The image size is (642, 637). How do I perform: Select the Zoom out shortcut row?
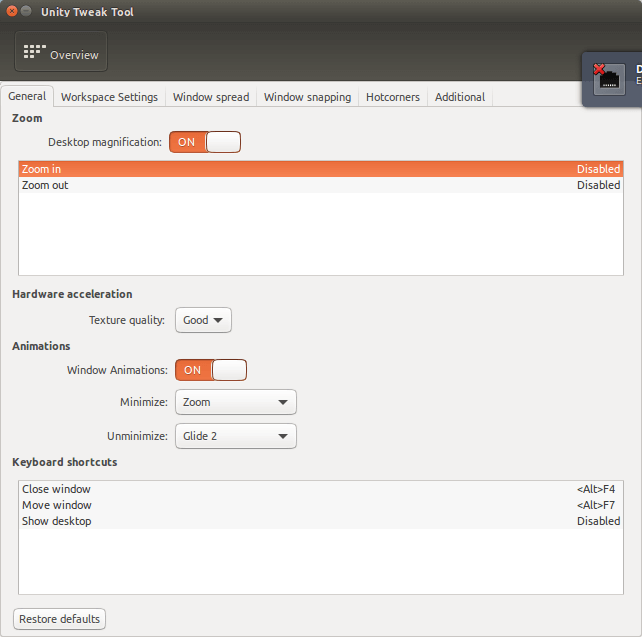click(321, 185)
